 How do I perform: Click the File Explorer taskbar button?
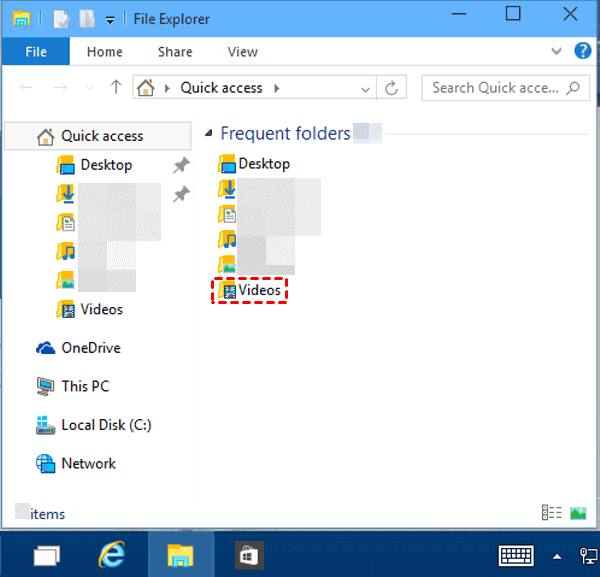[x=180, y=554]
